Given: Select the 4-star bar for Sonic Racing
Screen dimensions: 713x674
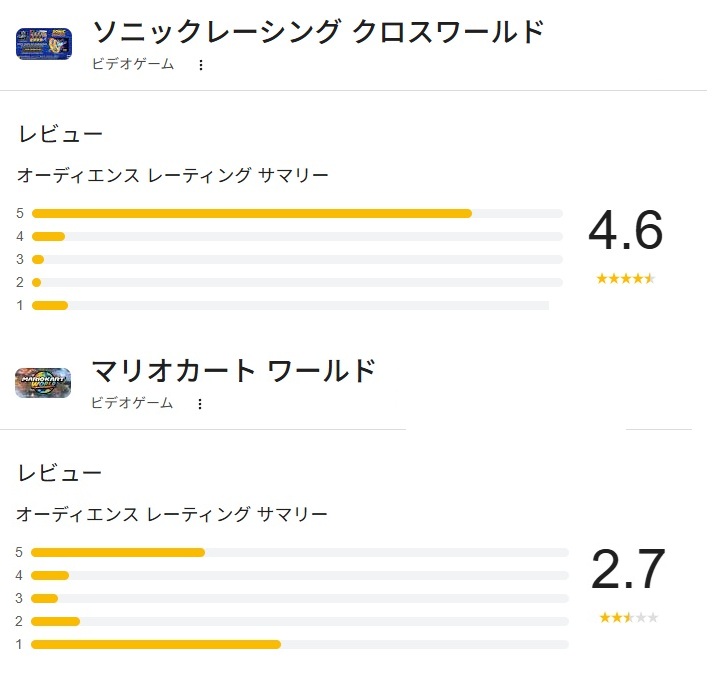Looking at the screenshot, I should click(x=297, y=236).
